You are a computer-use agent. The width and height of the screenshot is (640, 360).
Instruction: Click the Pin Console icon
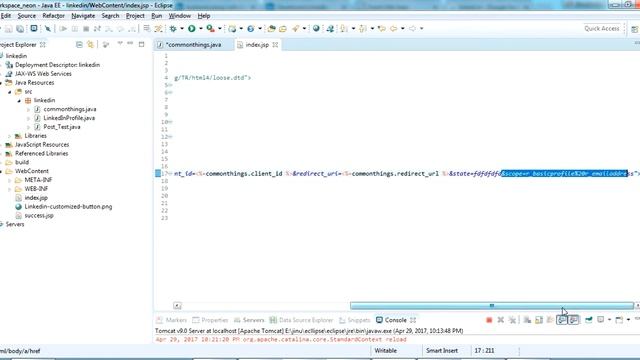point(589,320)
